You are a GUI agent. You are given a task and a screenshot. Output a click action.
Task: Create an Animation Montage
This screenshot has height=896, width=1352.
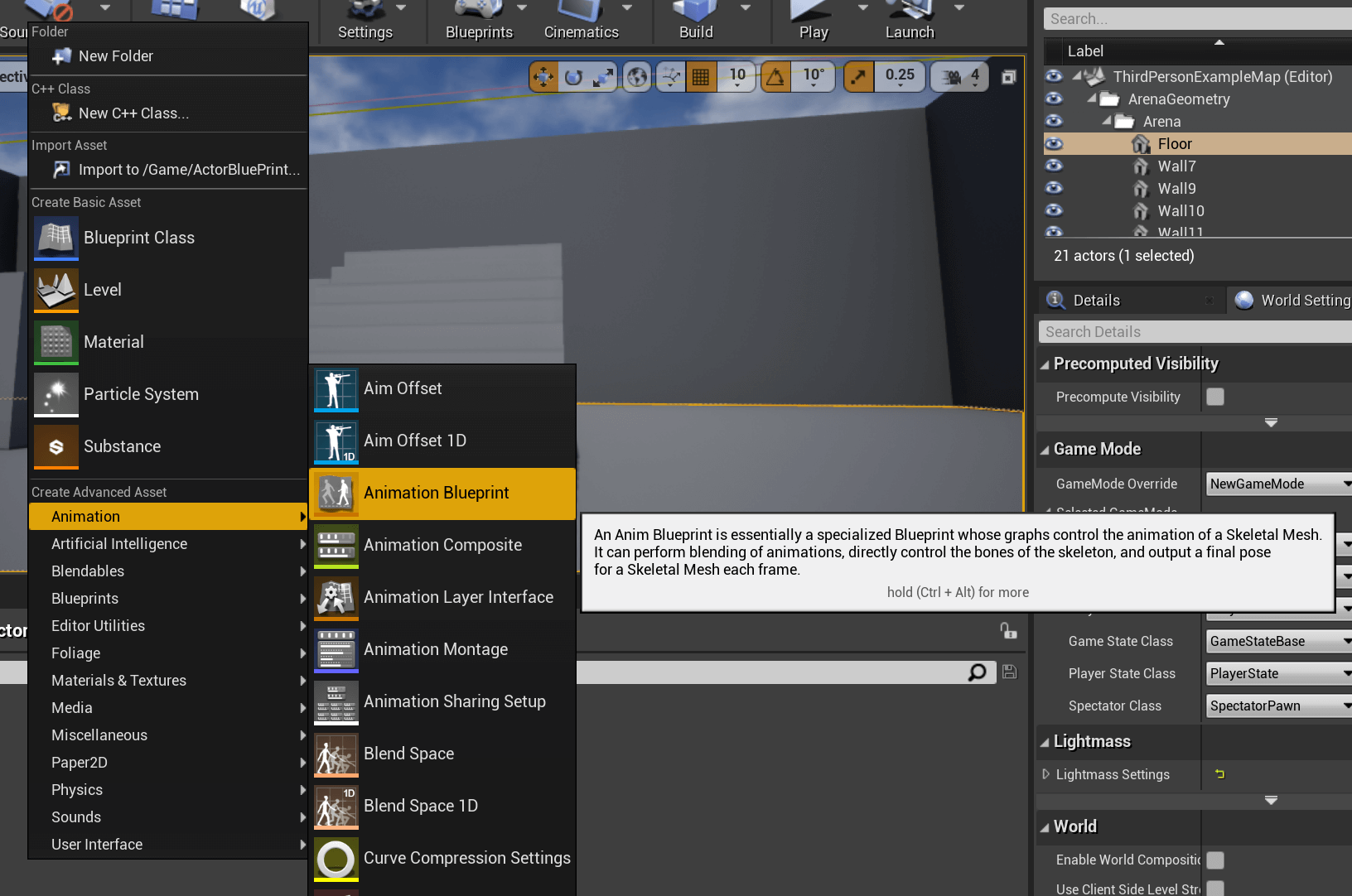[442, 649]
